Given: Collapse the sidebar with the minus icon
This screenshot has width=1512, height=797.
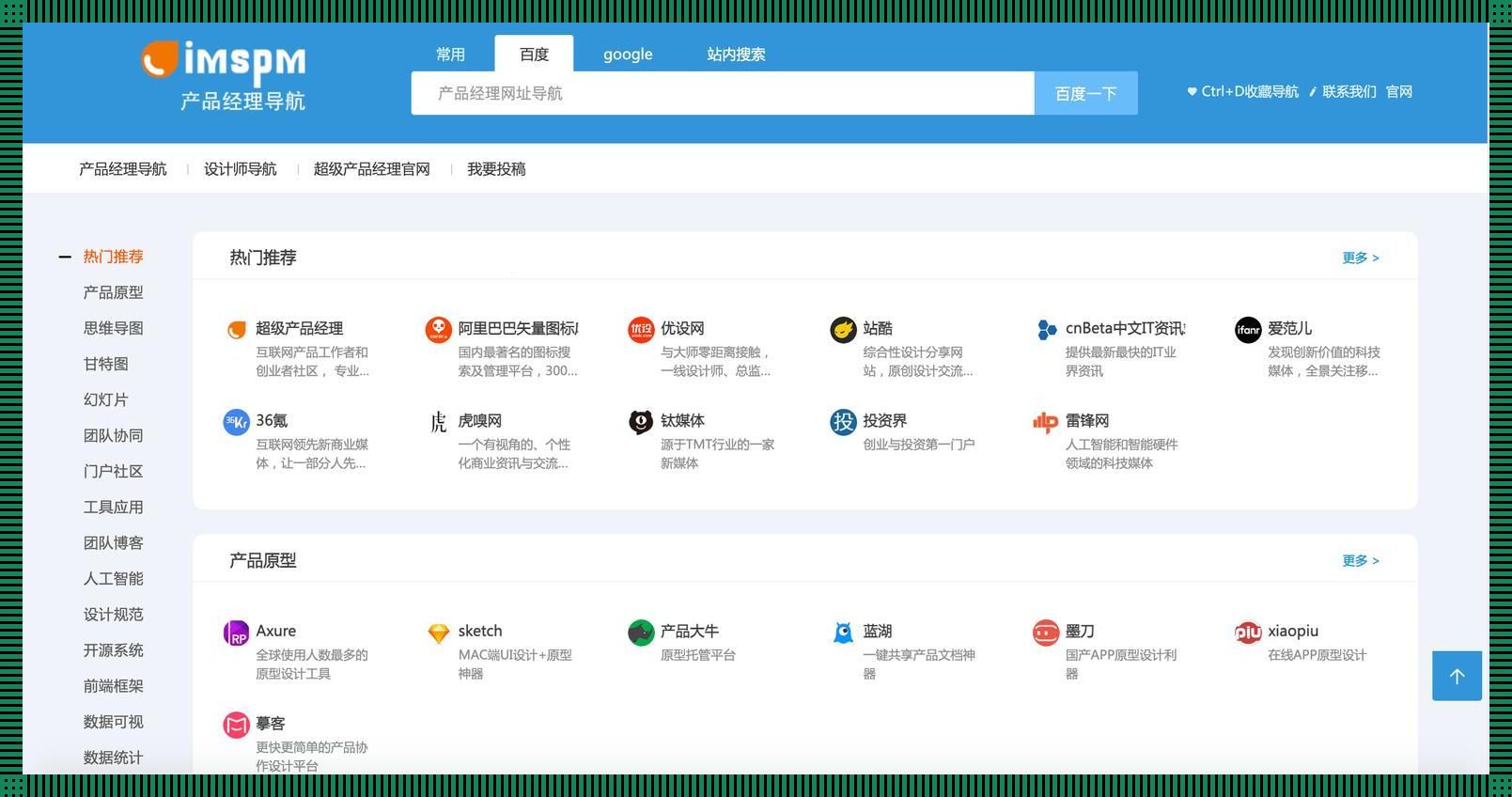Looking at the screenshot, I should tap(65, 257).
